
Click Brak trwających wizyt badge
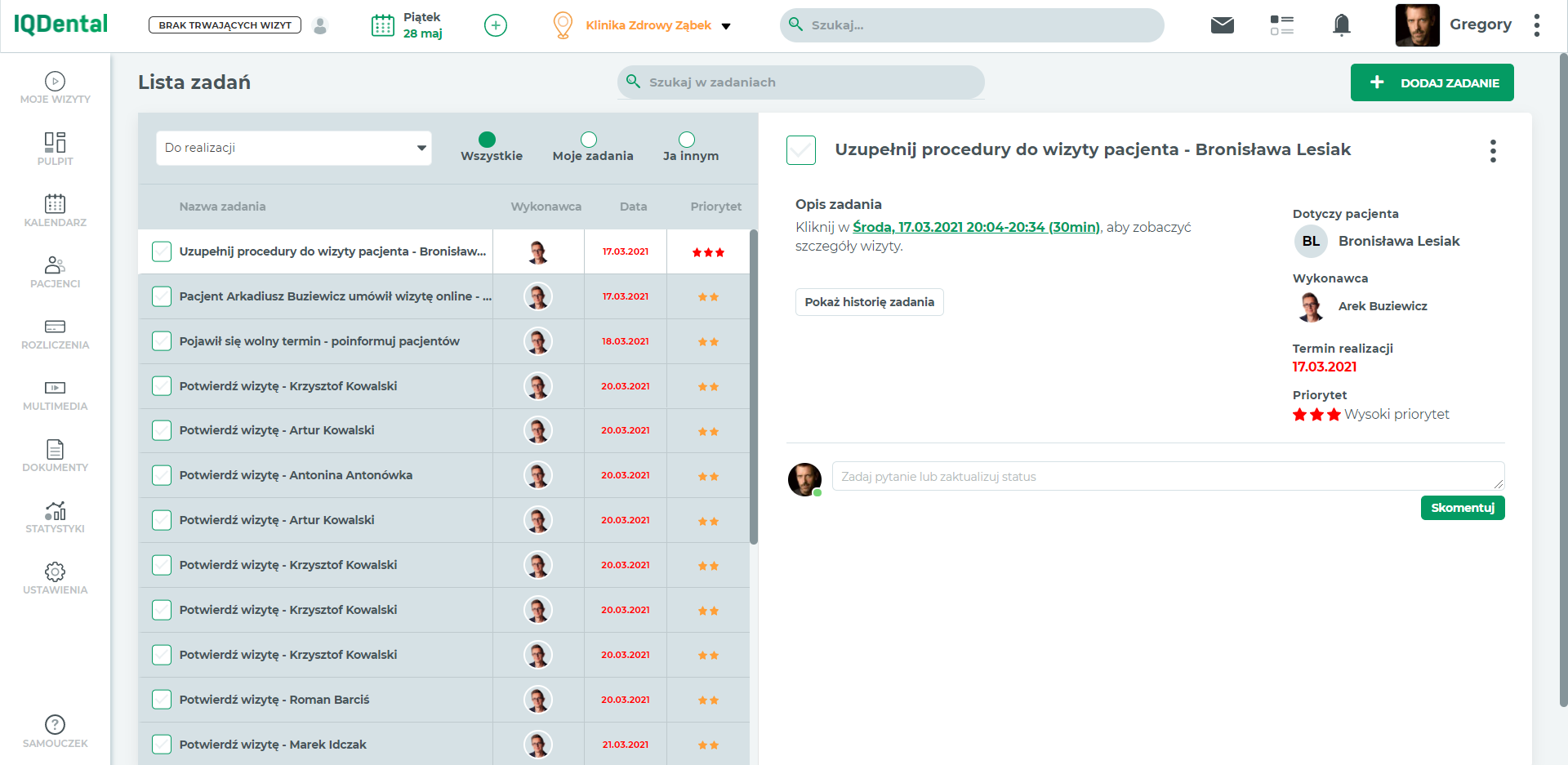tap(225, 25)
